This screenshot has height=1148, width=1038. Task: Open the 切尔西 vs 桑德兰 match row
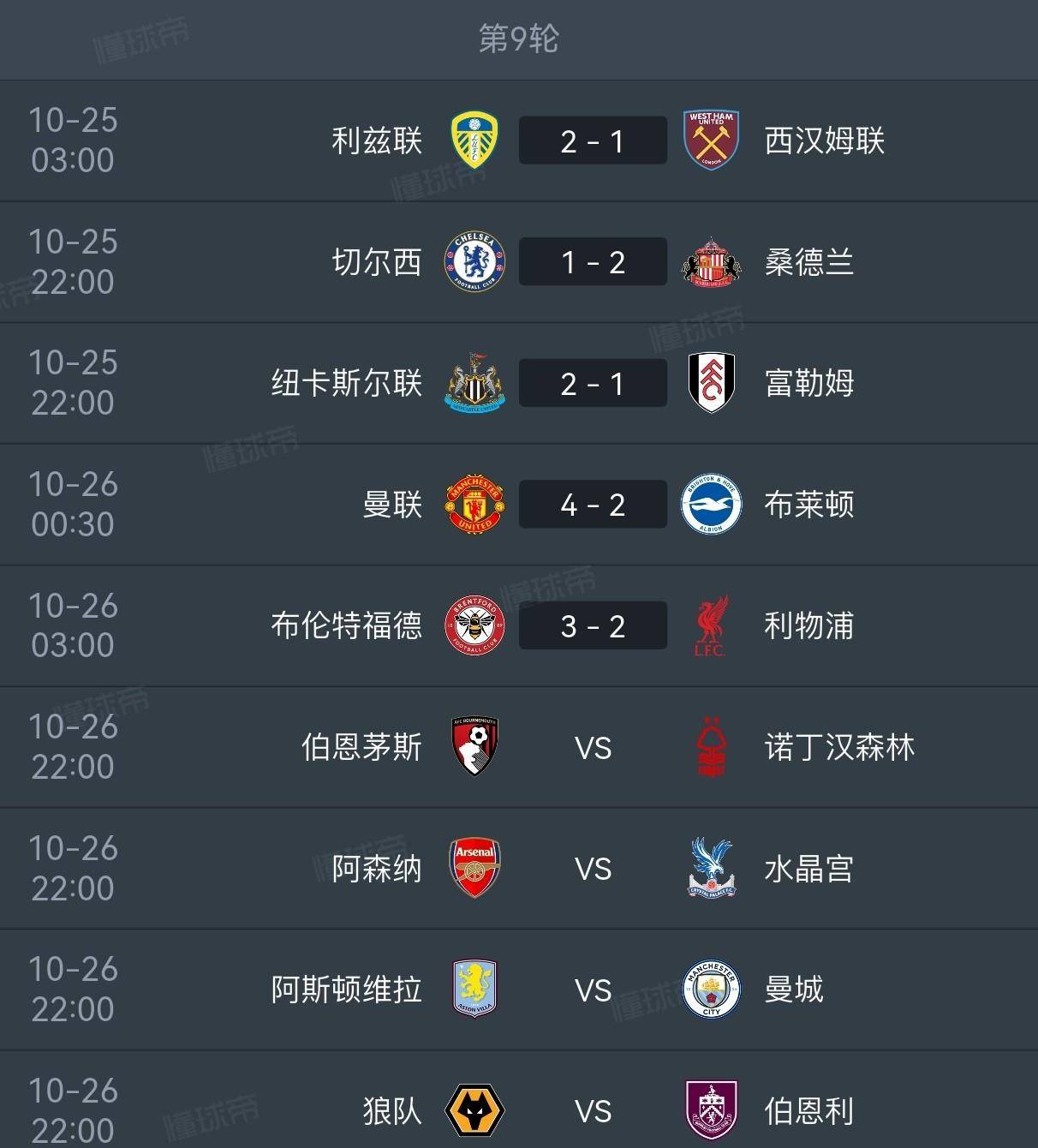519,261
